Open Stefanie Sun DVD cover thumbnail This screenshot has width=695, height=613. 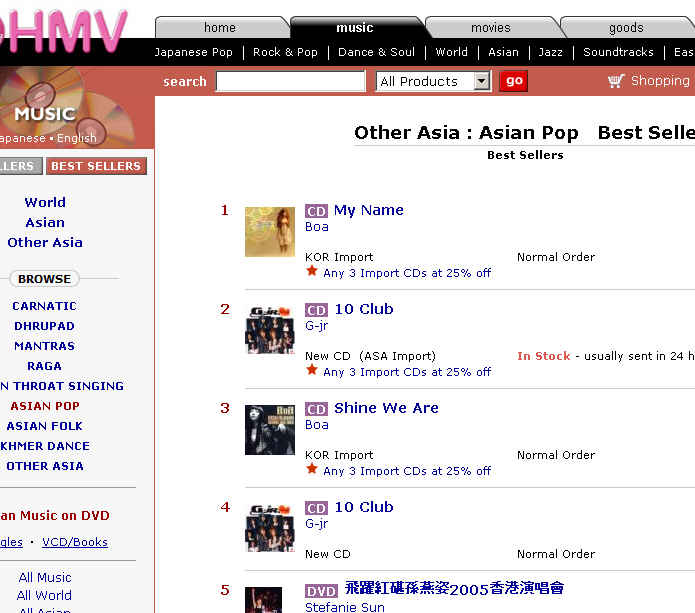(263, 600)
